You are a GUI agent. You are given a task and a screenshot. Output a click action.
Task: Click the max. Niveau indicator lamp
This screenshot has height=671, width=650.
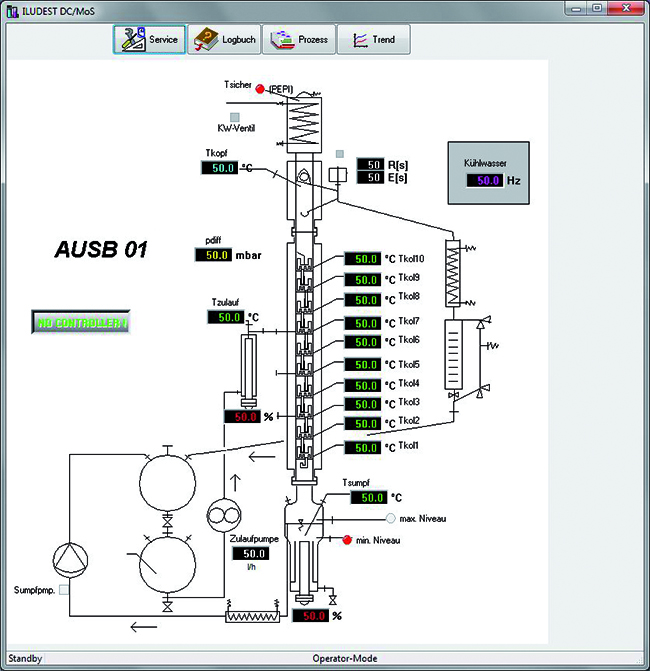(x=391, y=519)
